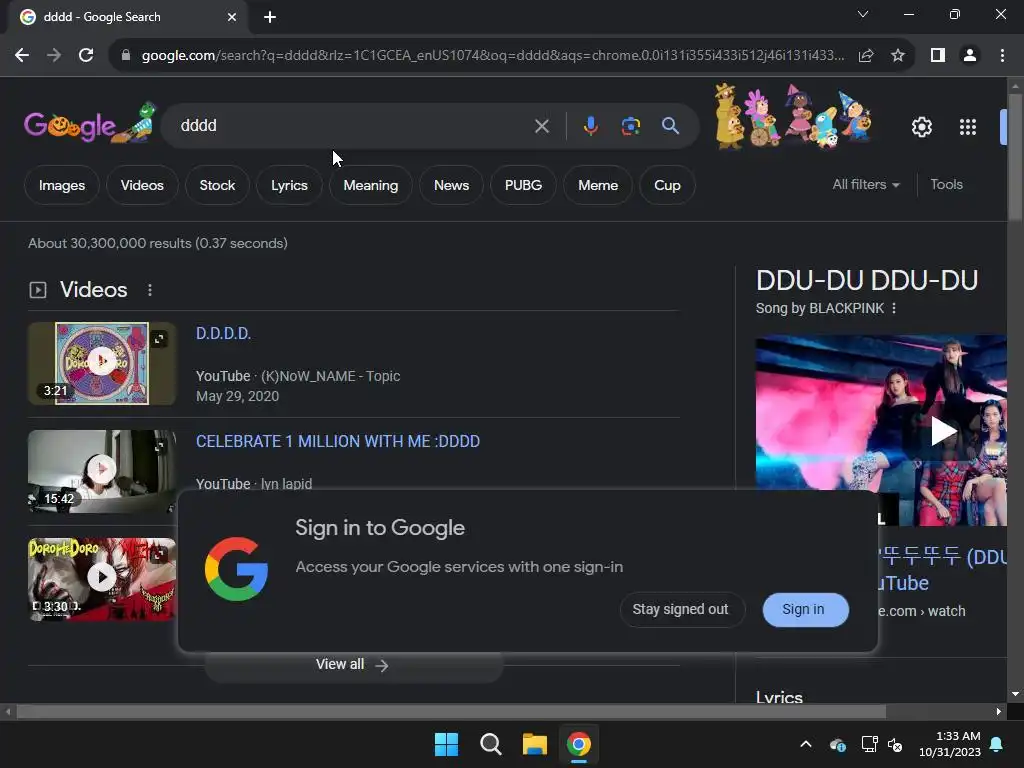Open the tab search dropdown
The height and width of the screenshot is (768, 1024).
tap(863, 14)
